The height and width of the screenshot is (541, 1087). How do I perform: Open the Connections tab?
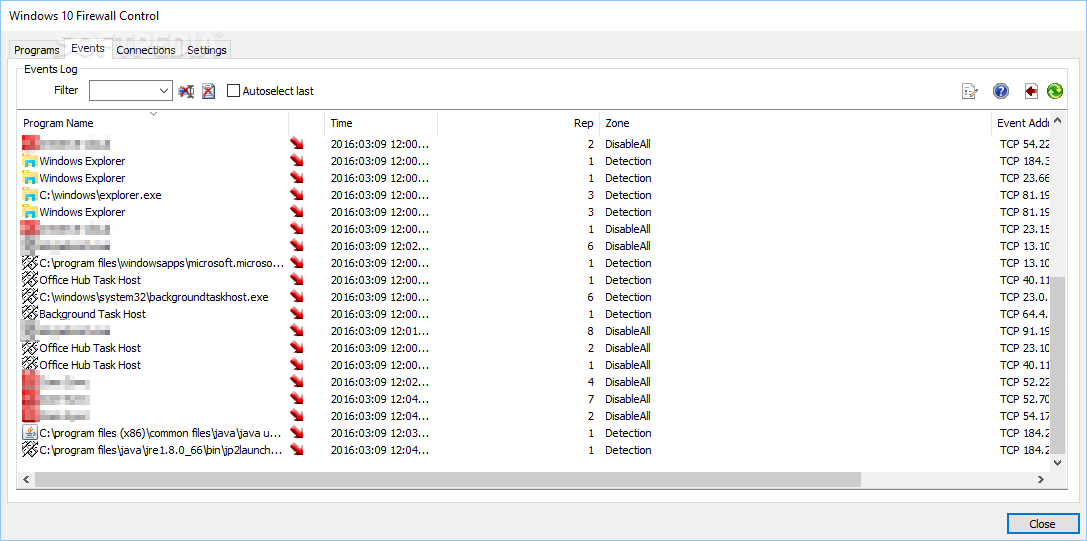coord(146,50)
